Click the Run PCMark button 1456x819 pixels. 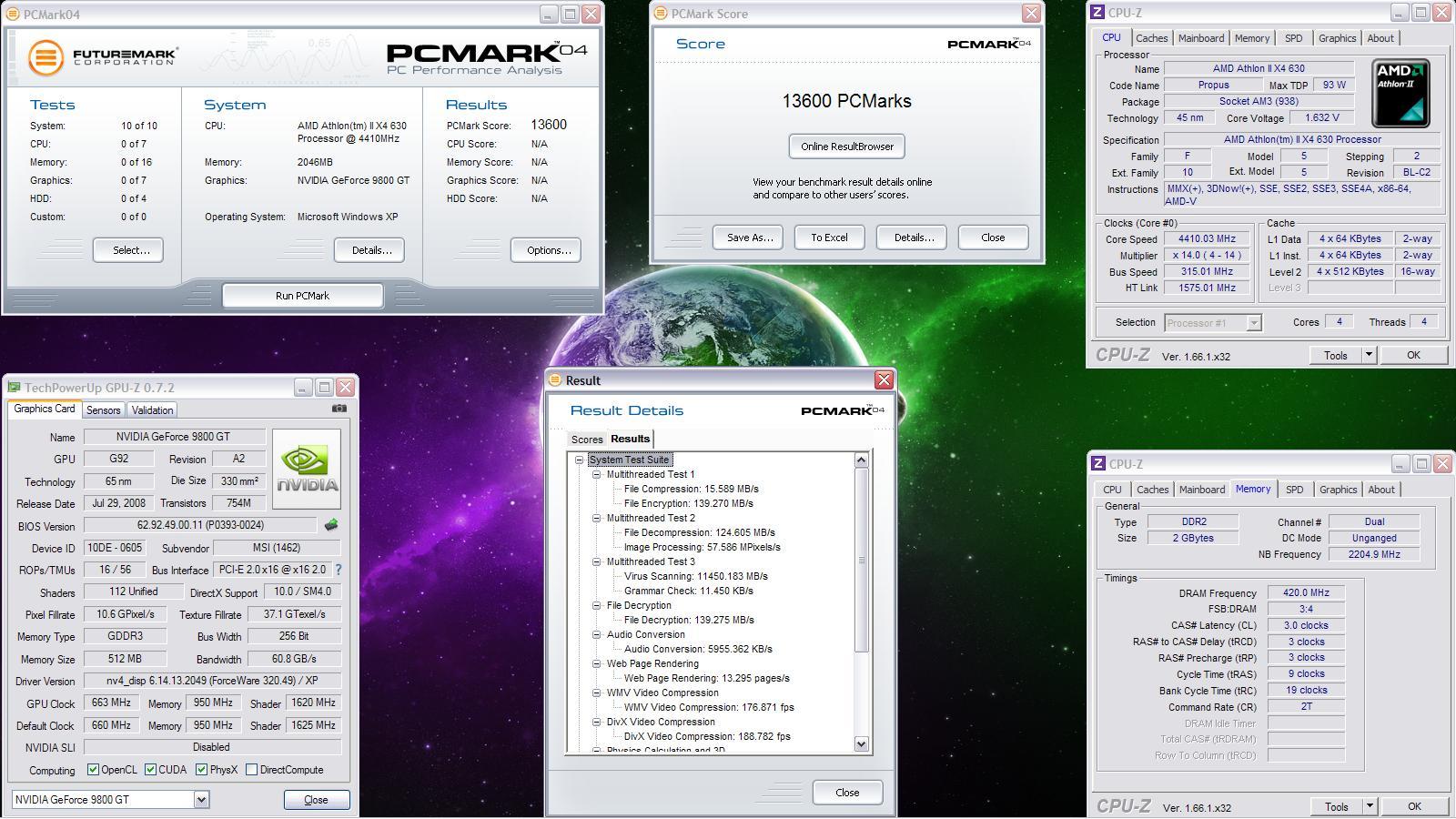[303, 296]
